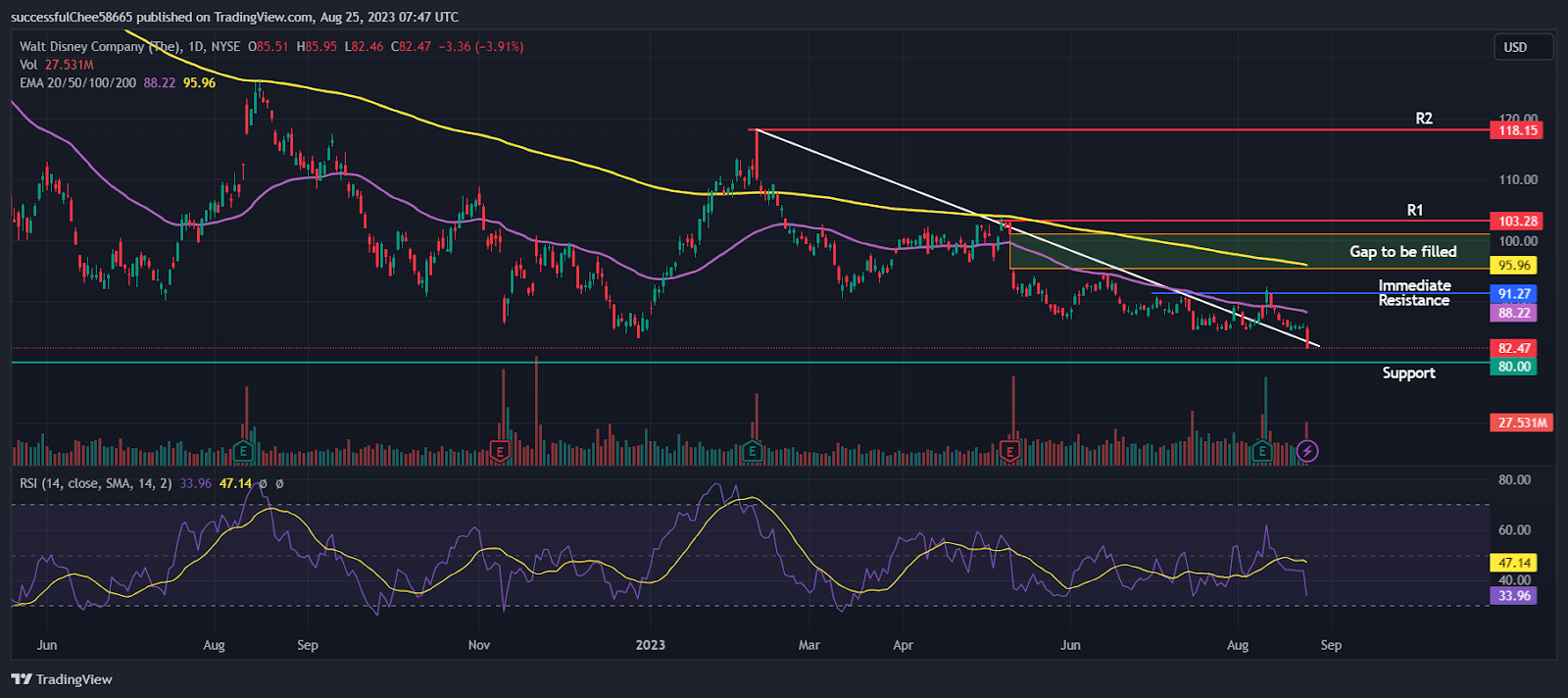Select the "Support" annotation text

click(1408, 374)
